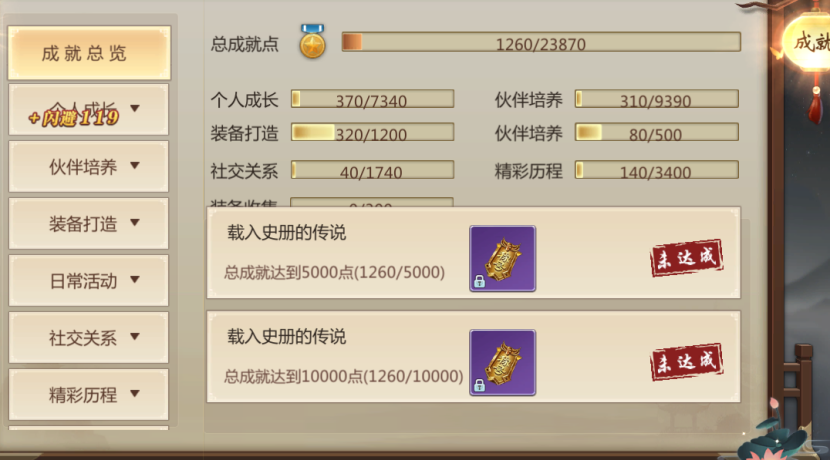Click the 精彩历程 140/3400 progress bar
Viewport: 830px width, 461px height.
tap(656, 170)
